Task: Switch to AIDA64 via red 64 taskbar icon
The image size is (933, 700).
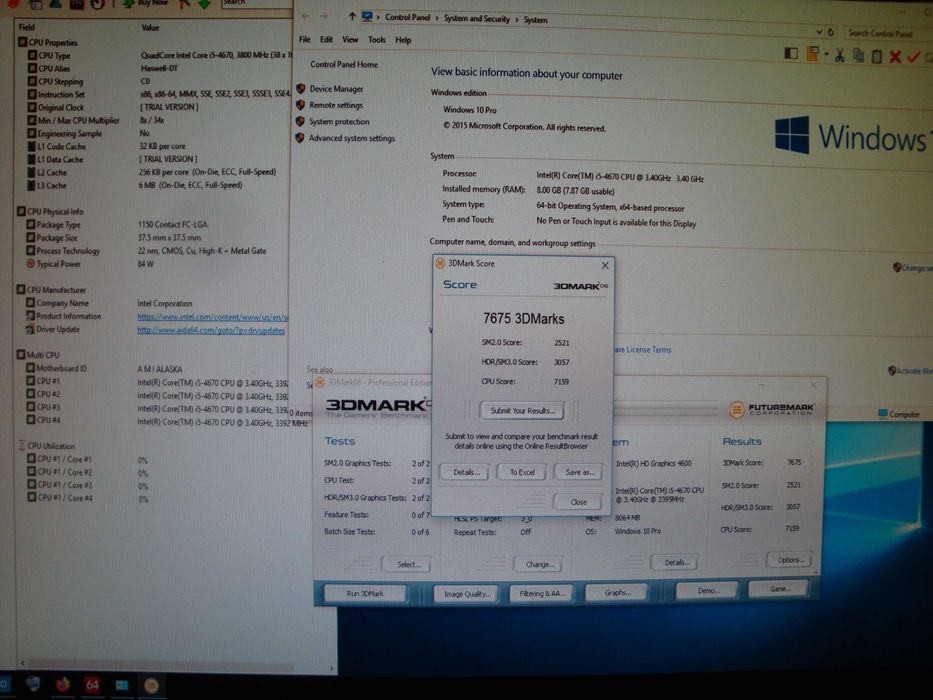Action: click(x=92, y=685)
